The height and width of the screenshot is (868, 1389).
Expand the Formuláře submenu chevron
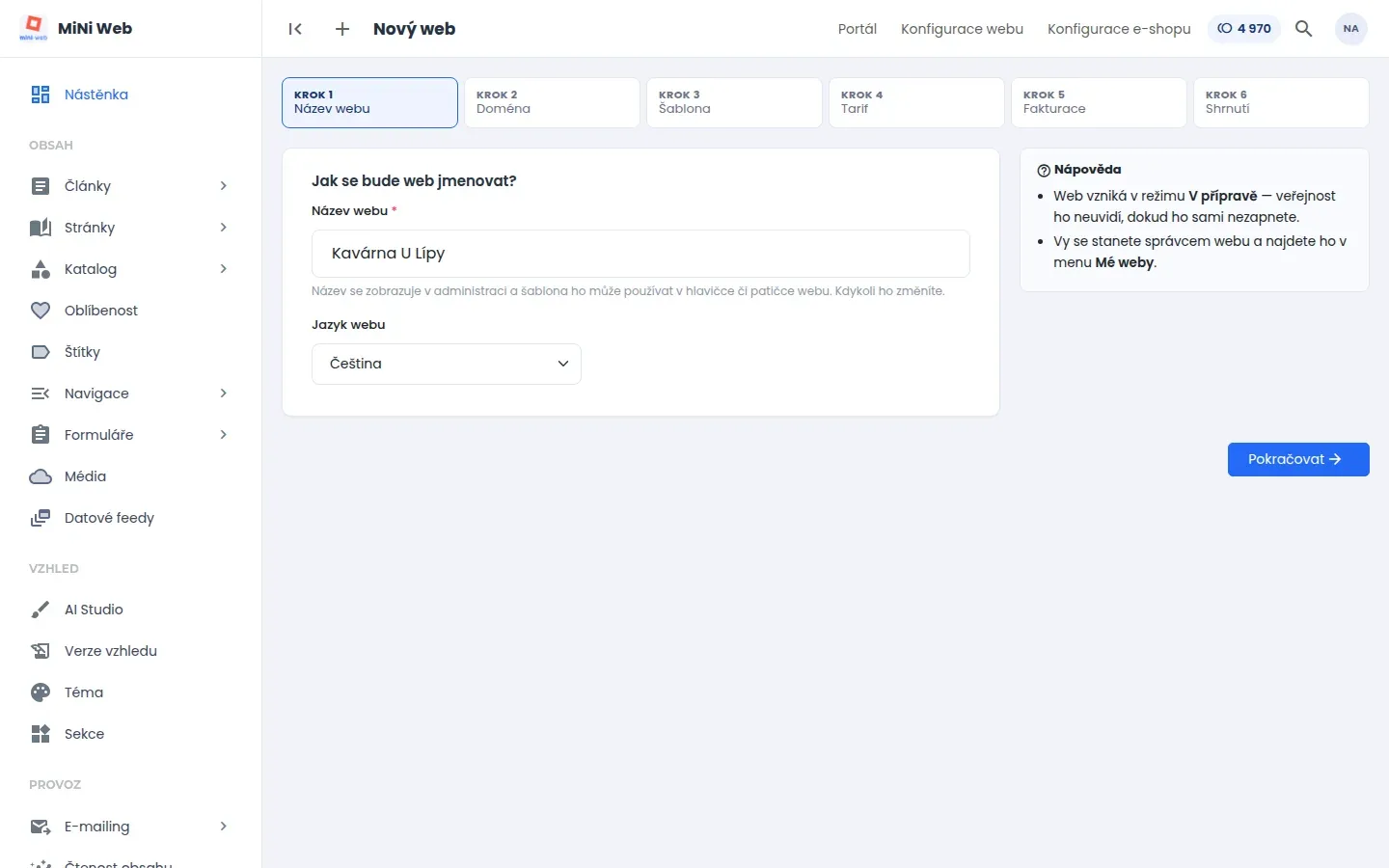(x=223, y=435)
